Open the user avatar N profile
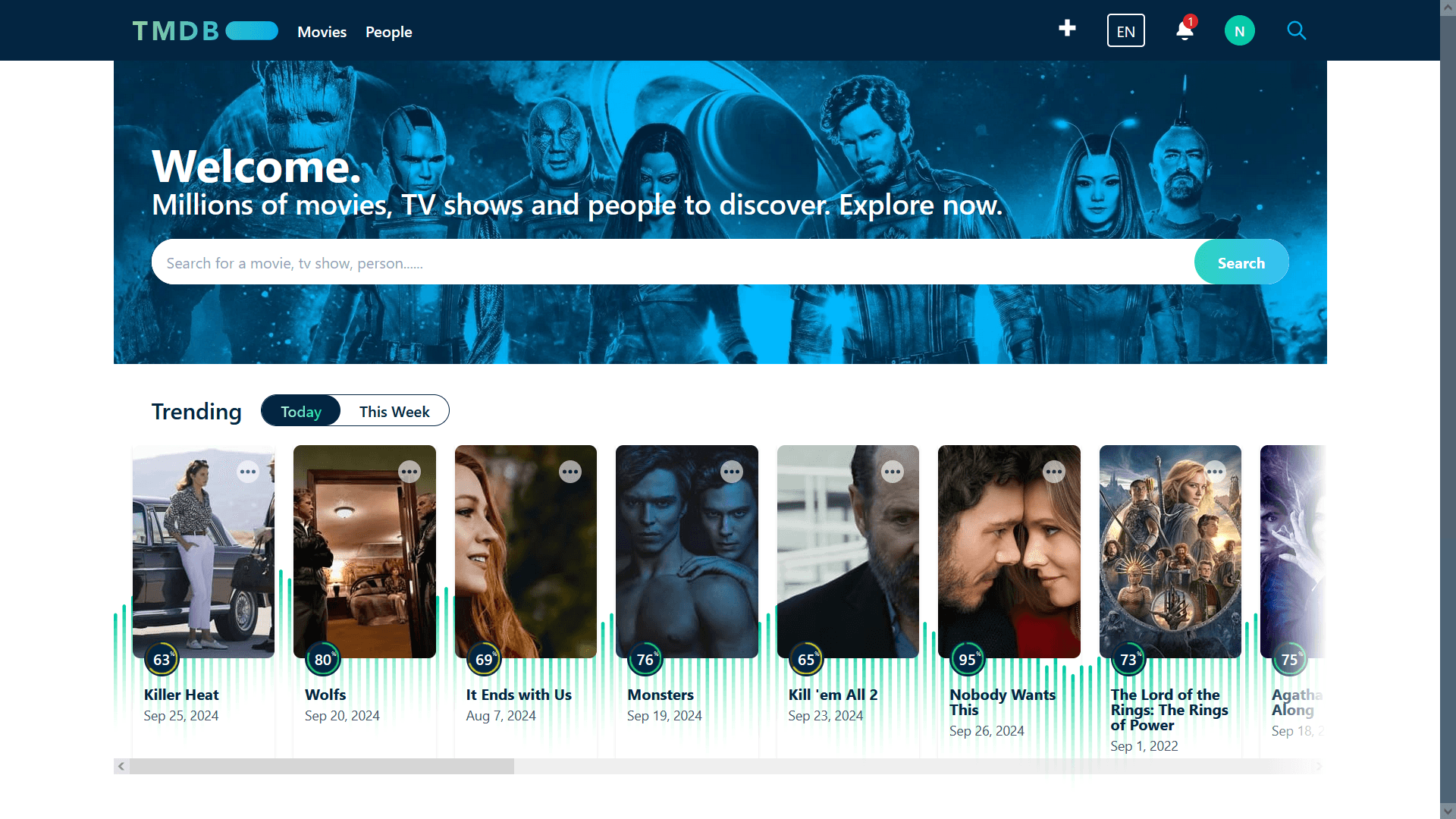 pyautogui.click(x=1239, y=31)
